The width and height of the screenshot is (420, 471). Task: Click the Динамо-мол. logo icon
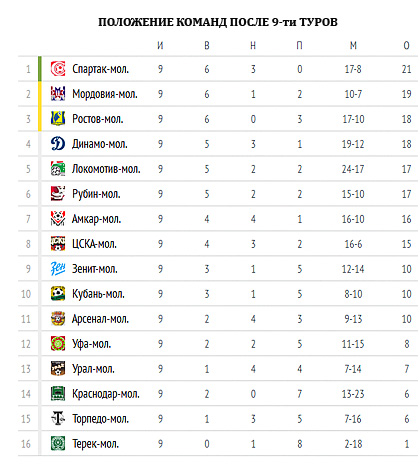pyautogui.click(x=58, y=144)
